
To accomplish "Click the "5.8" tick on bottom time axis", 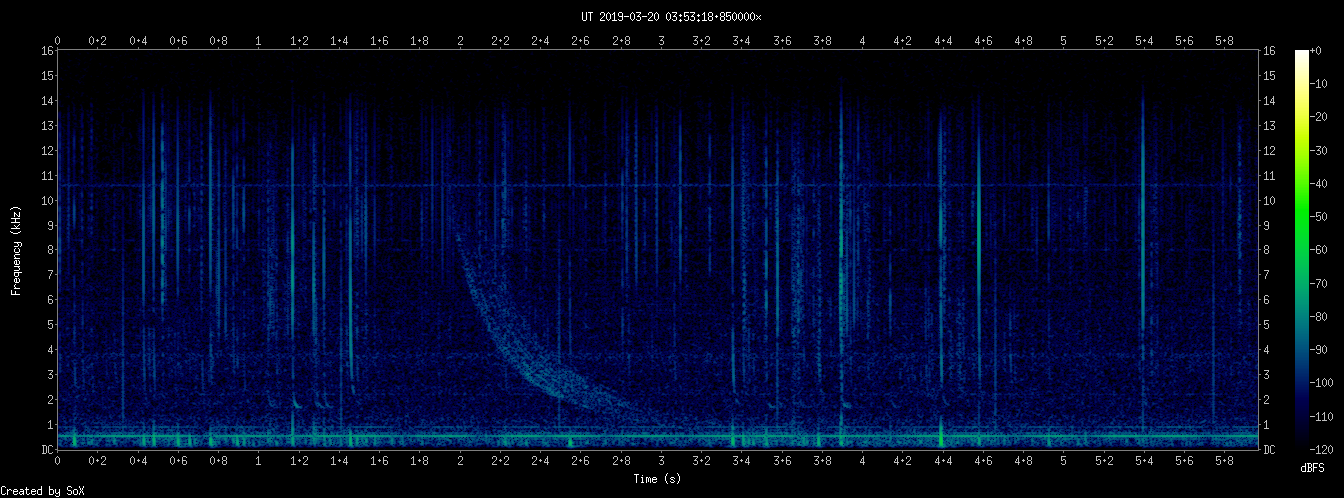I will coord(1225,462).
